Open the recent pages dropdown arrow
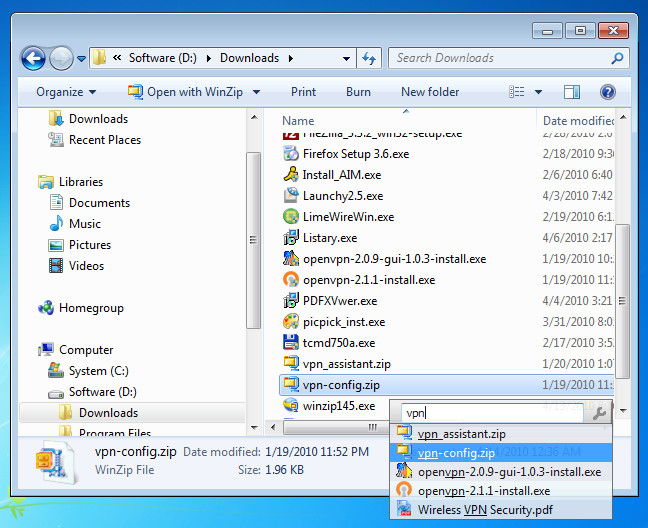Image resolution: width=648 pixels, height=528 pixels. pyautogui.click(x=81, y=59)
